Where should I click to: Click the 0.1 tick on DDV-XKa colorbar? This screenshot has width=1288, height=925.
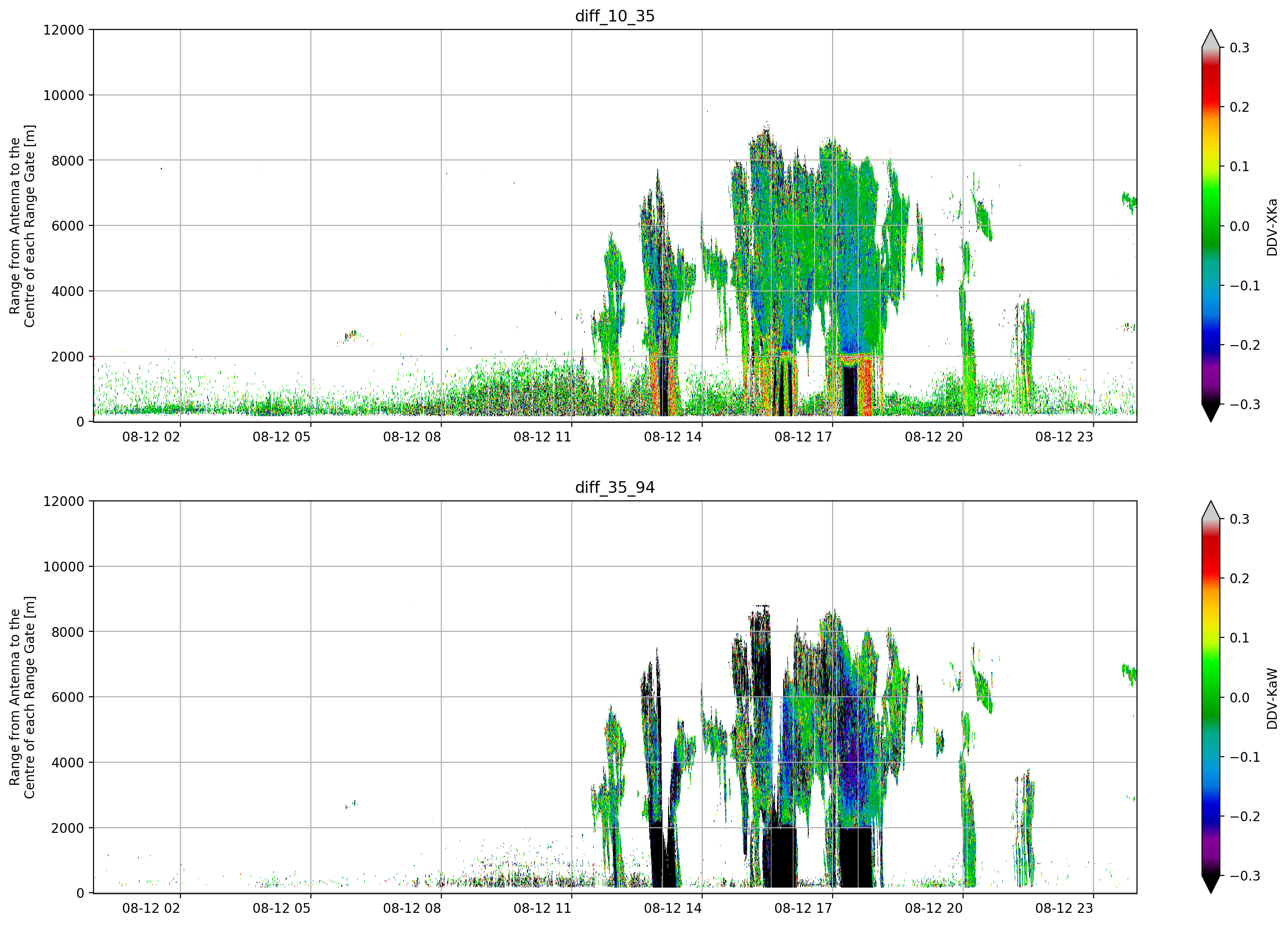[x=1239, y=167]
